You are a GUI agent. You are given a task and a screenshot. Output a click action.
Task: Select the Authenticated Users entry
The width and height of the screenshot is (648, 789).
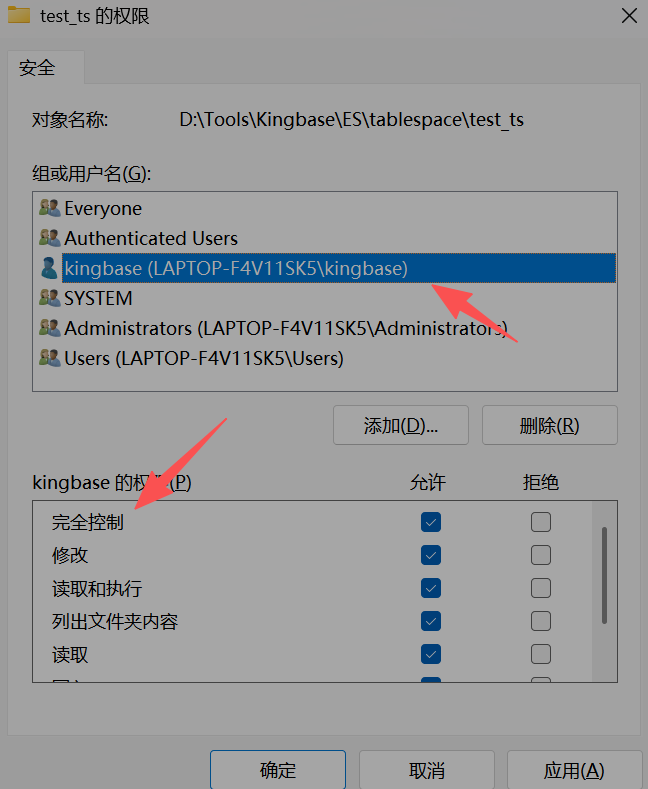click(151, 238)
